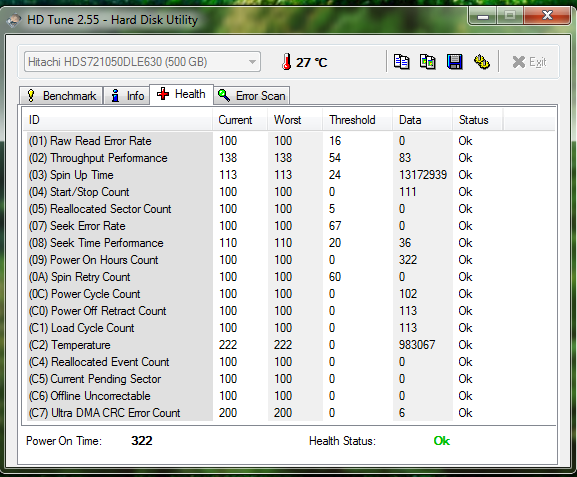Click the Current column header
This screenshot has height=477, width=577.
tap(240, 120)
